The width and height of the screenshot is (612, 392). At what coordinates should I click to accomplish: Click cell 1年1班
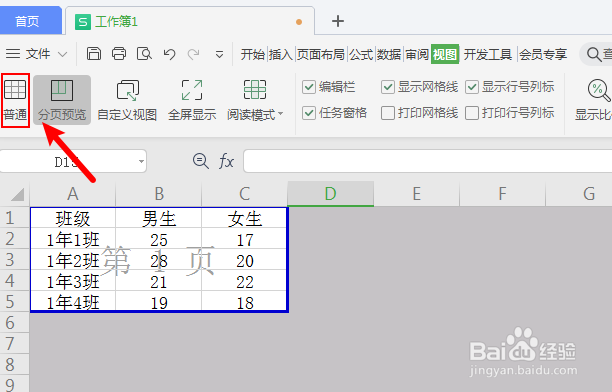73,239
